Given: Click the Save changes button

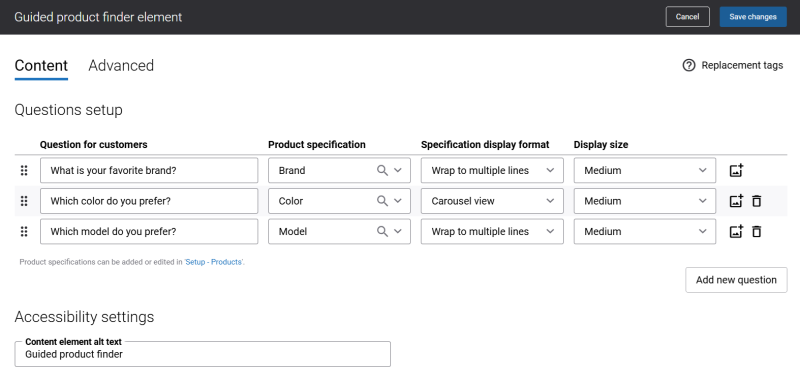Looking at the screenshot, I should coord(753,17).
